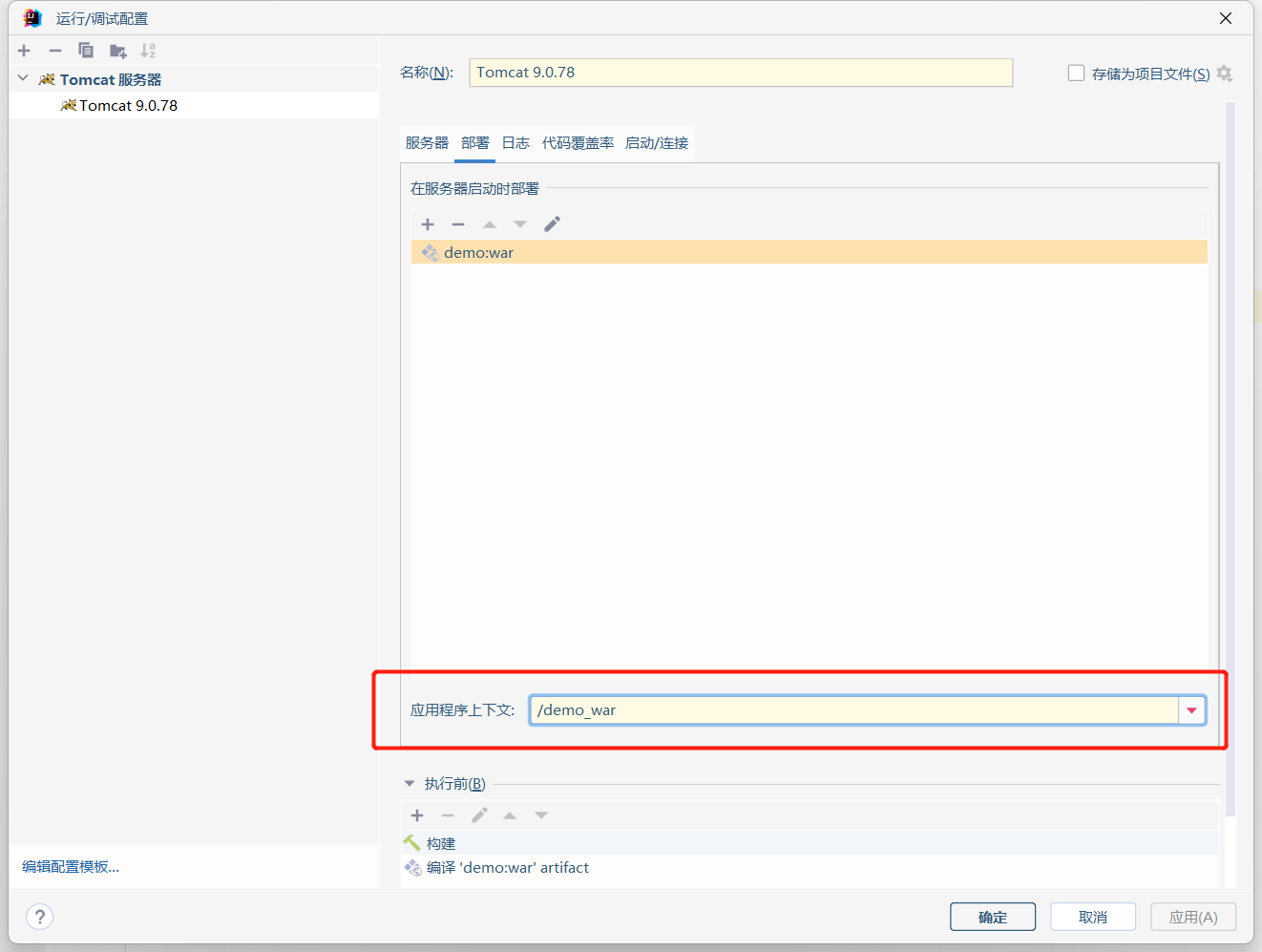Enable 存储为项目文件 checkbox
The height and width of the screenshot is (952, 1262).
1076,73
